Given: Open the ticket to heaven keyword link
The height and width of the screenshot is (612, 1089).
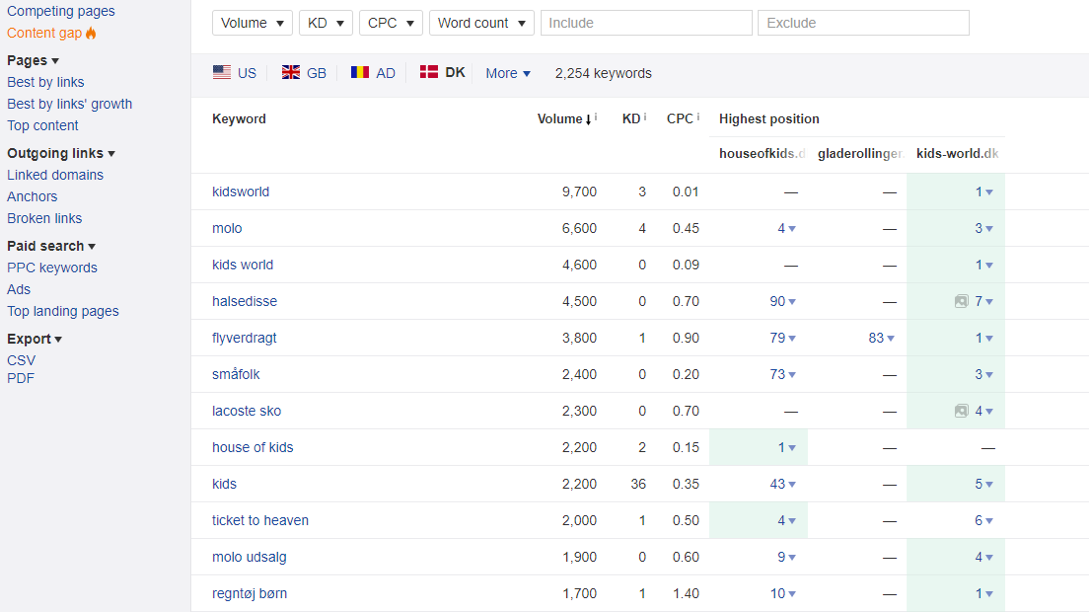Looking at the screenshot, I should [x=260, y=520].
